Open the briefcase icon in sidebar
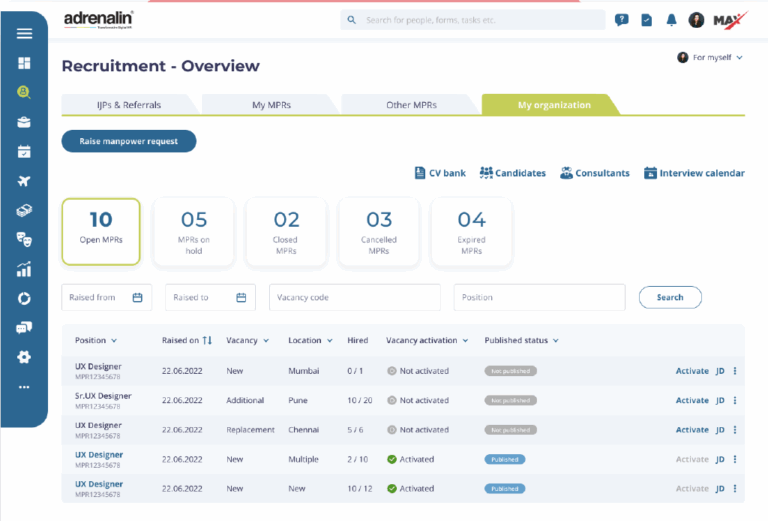 click(24, 122)
